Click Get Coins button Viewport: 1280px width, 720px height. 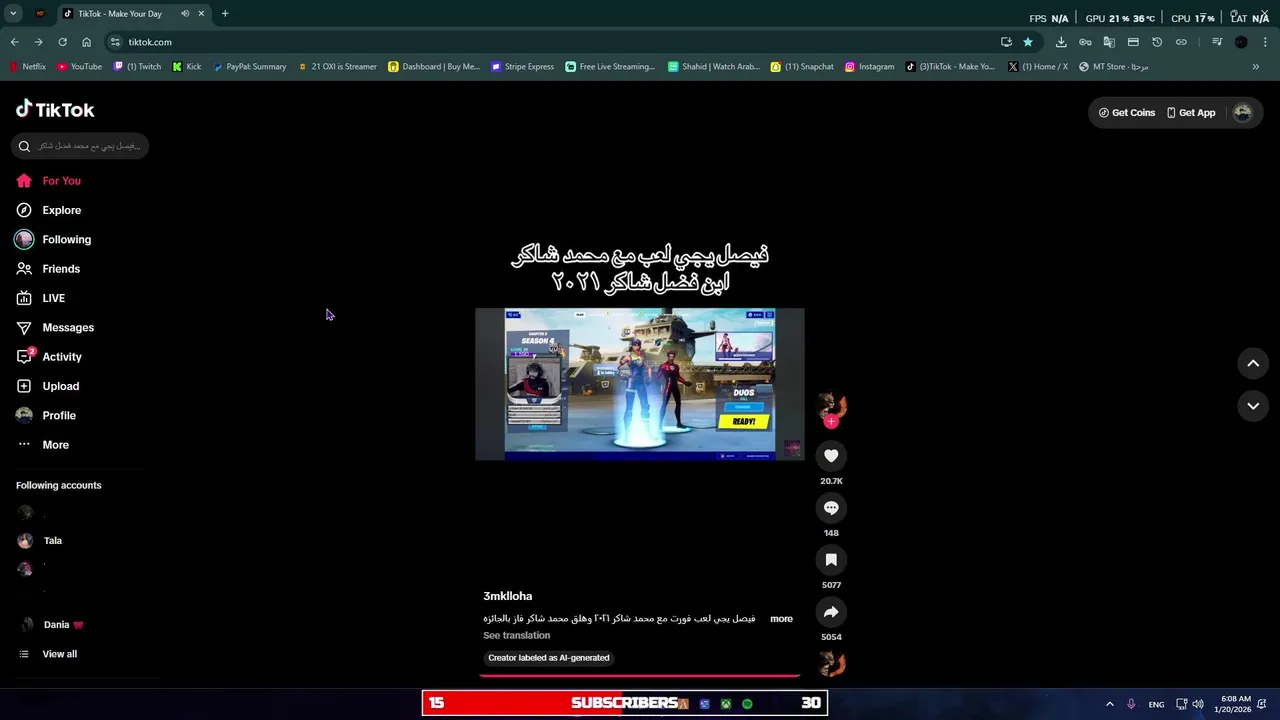pyautogui.click(x=1127, y=113)
